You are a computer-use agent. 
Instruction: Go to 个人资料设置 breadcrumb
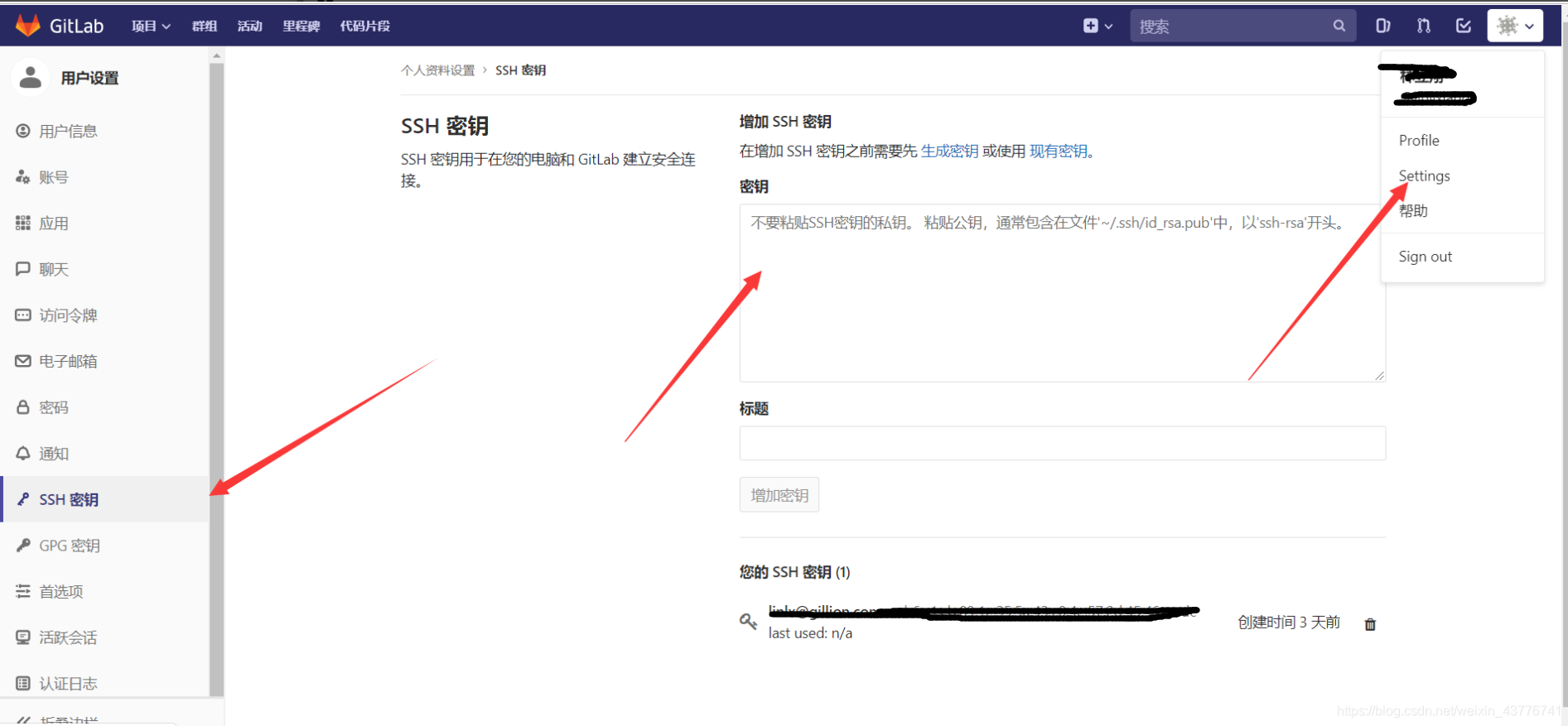pos(437,70)
